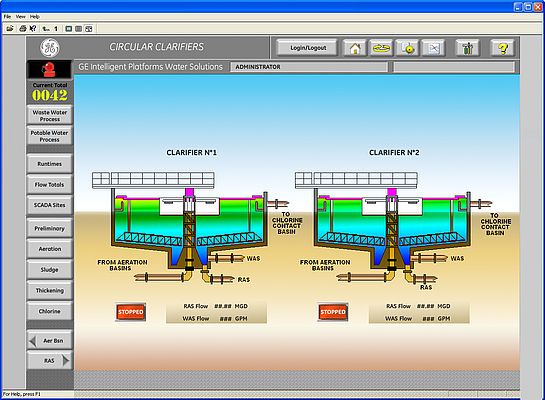Click the WAS Flow value for Clarifier N°1
545x400 pixels.
pyautogui.click(x=226, y=318)
